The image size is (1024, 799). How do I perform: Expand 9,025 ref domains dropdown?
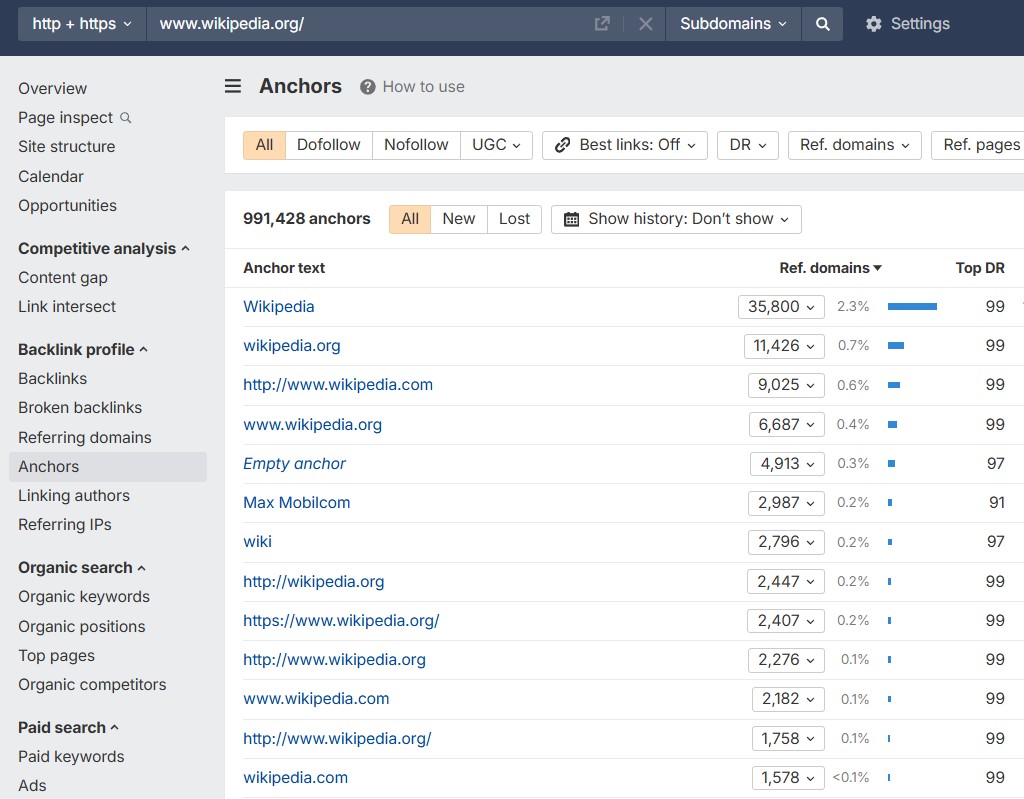786,385
